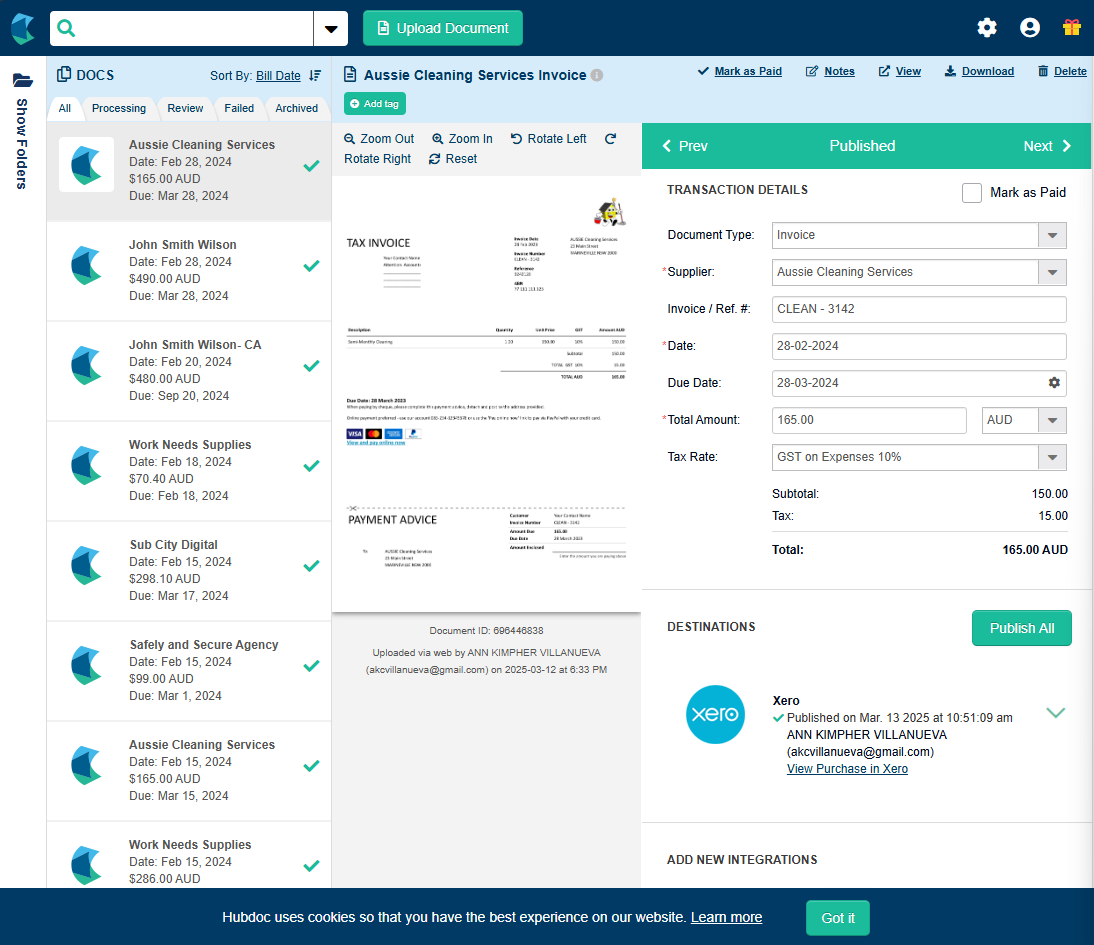Select the John Smith Wilson- CA document

[x=189, y=371]
